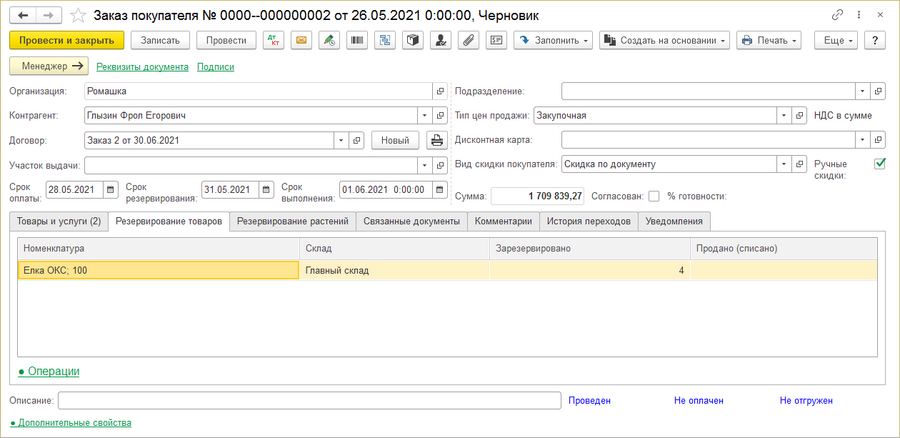The image size is (900, 438).
Task: Click the Новый contract button
Action: (x=395, y=140)
